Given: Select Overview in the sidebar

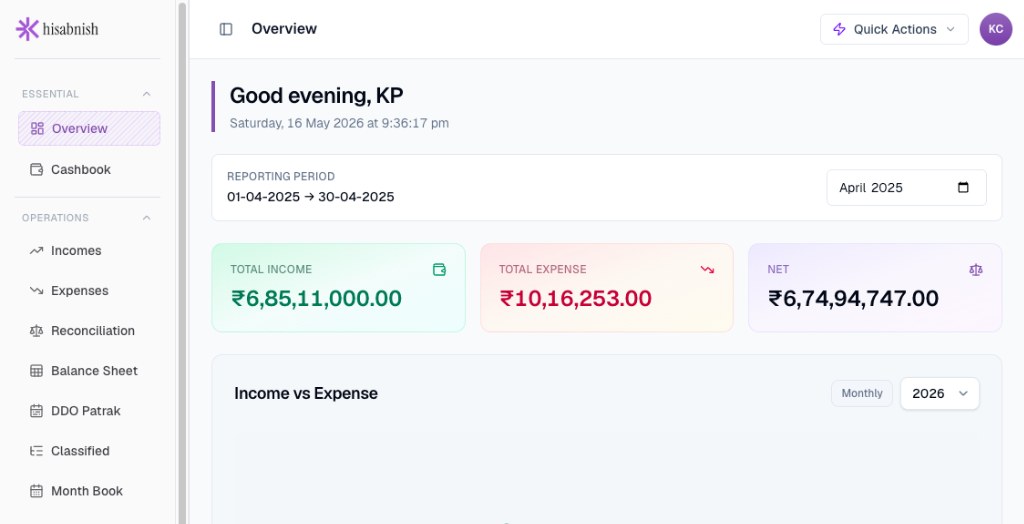Looking at the screenshot, I should (x=89, y=128).
